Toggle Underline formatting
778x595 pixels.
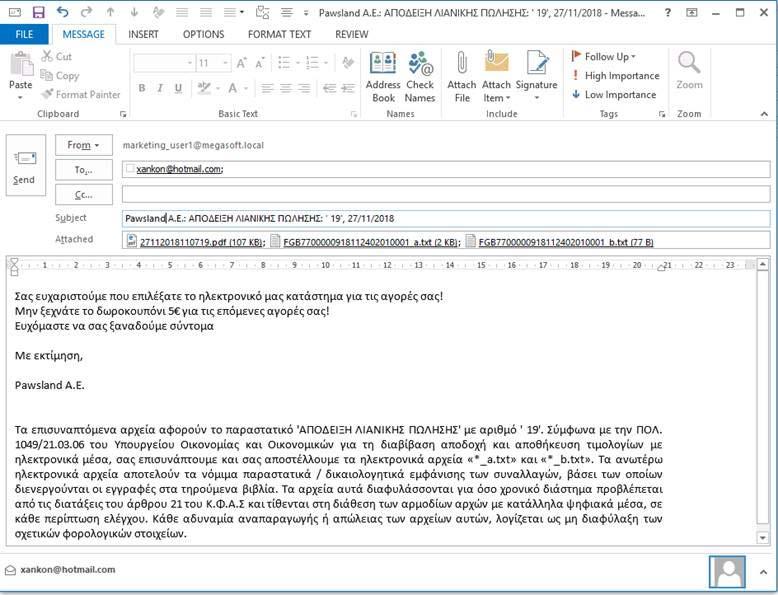point(178,88)
